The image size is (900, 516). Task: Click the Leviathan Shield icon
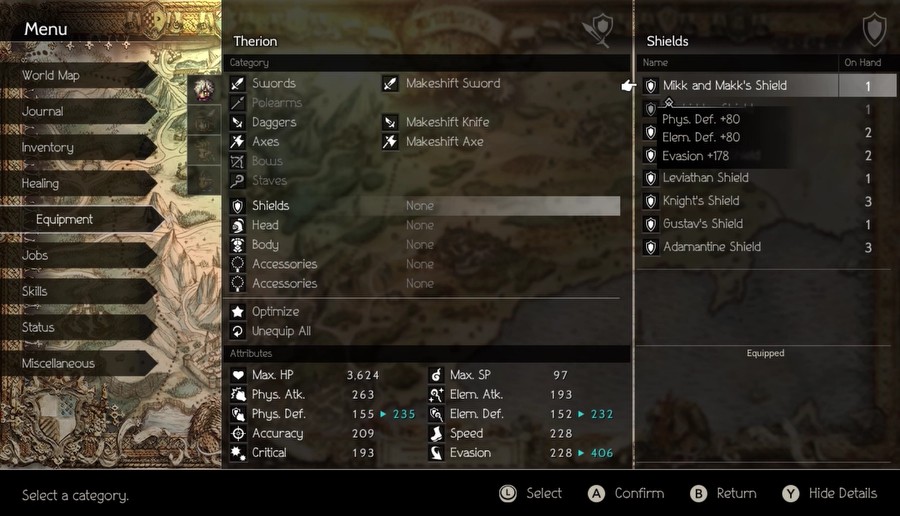(x=650, y=179)
